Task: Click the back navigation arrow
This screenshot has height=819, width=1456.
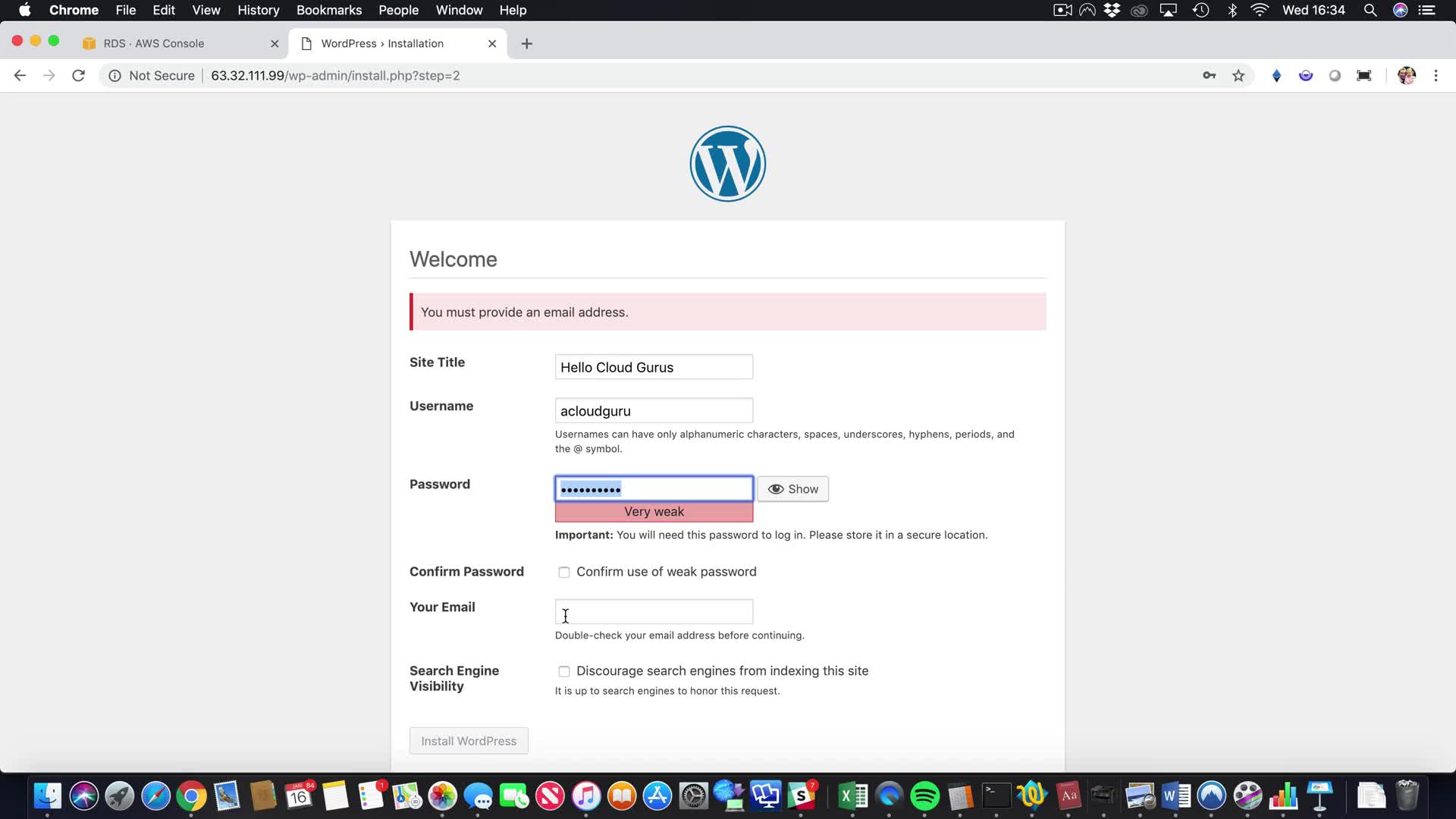Action: pyautogui.click(x=20, y=76)
